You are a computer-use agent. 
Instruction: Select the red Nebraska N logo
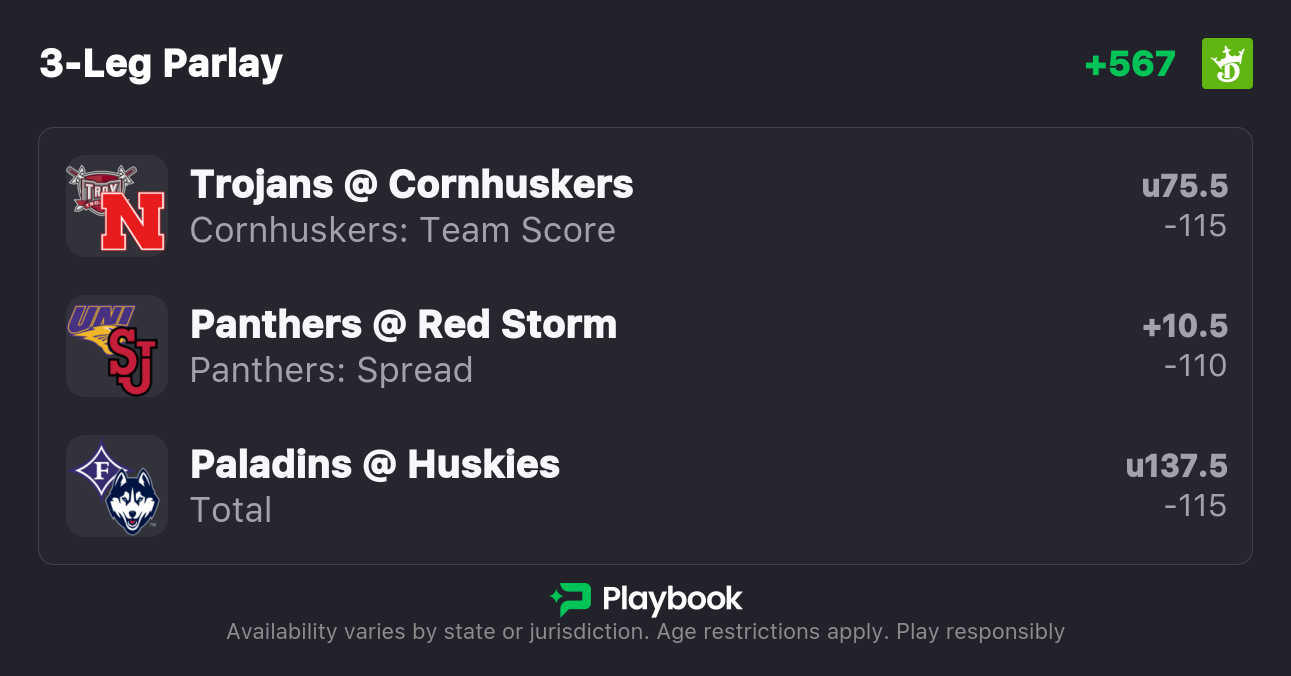pos(131,222)
